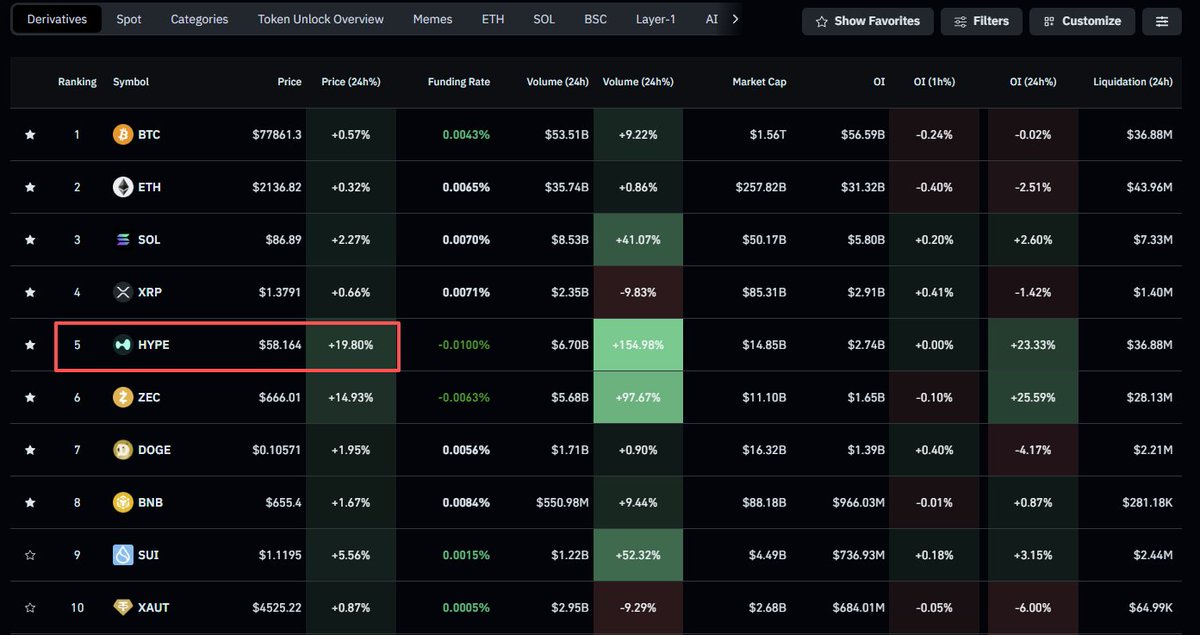1200x635 pixels.
Task: Open the Categories tab
Action: 199,19
